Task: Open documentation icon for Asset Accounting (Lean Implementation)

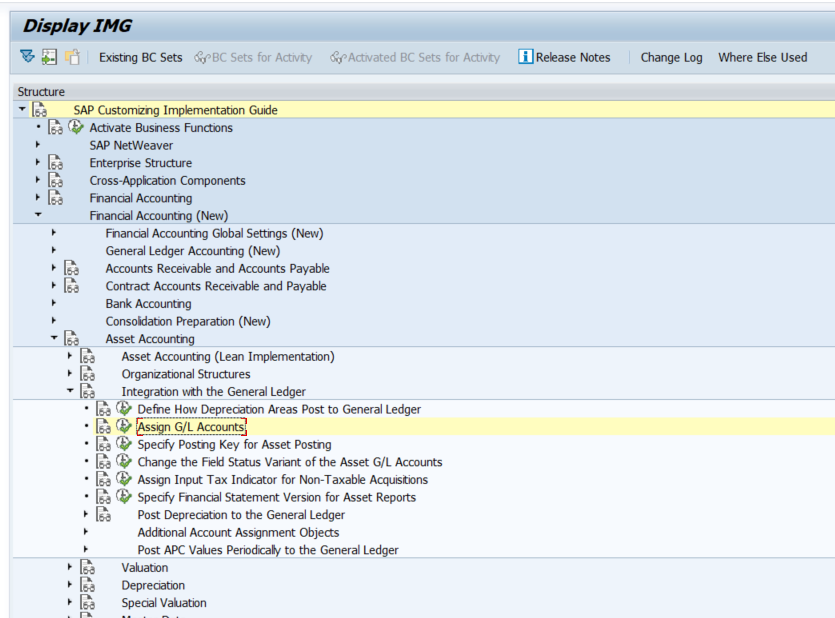Action: pos(87,356)
